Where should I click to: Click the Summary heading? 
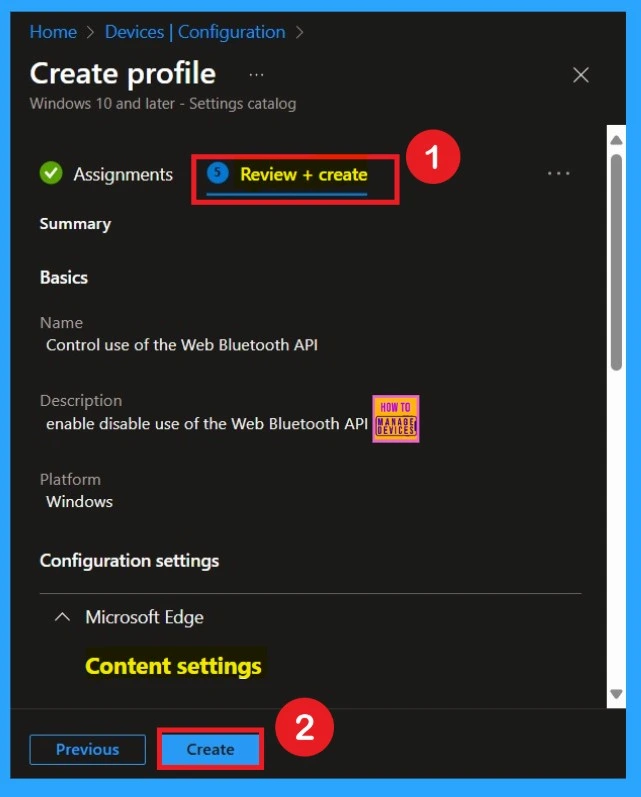(75, 224)
